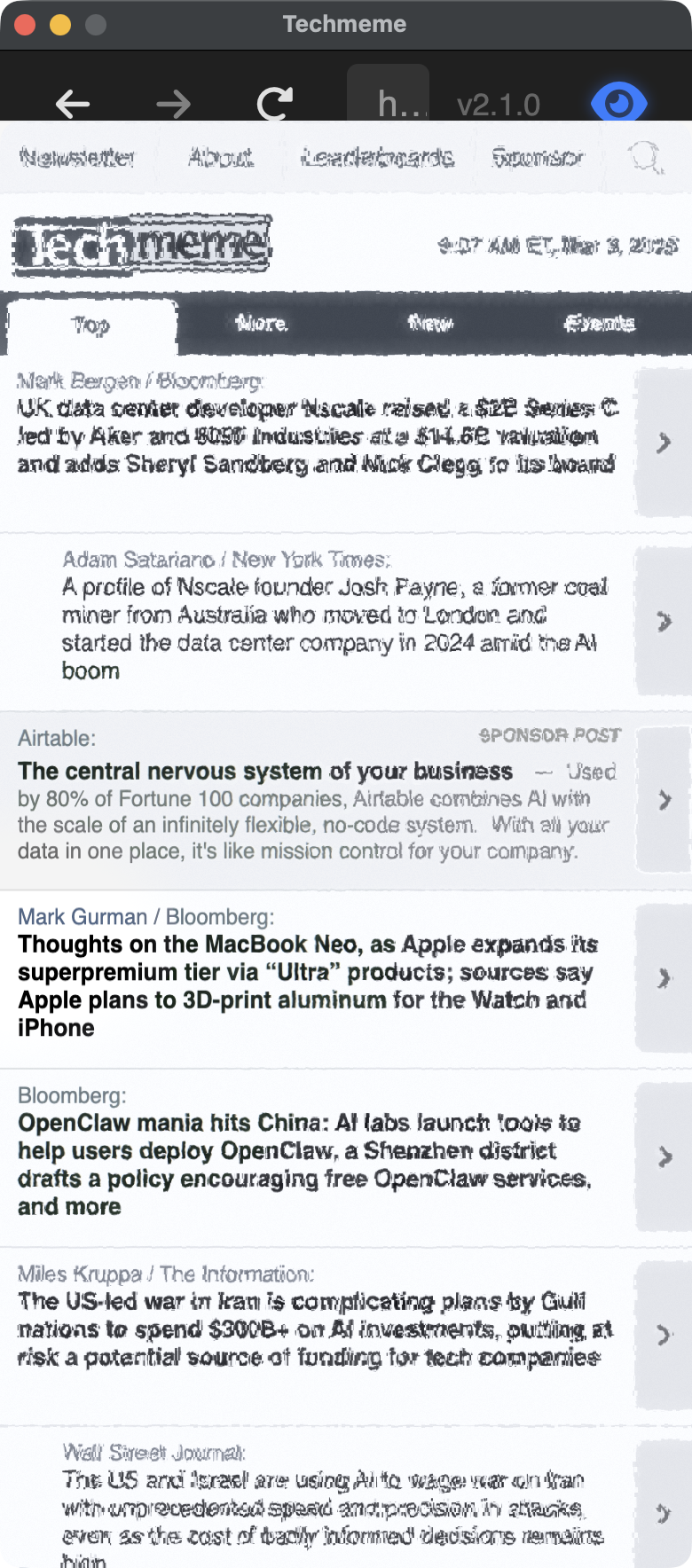
Task: Open search with the magnifying glass icon
Action: [645, 158]
